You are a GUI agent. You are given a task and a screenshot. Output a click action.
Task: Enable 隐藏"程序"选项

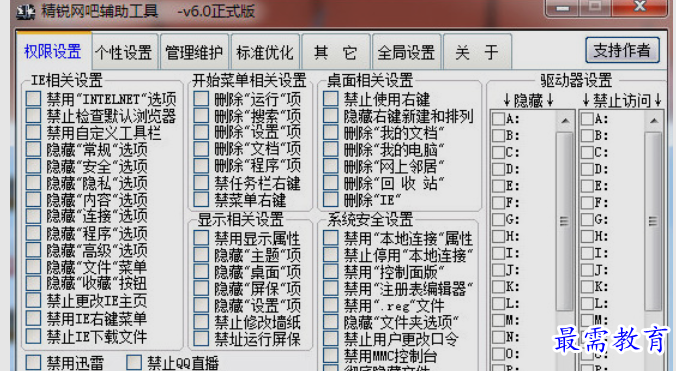pyautogui.click(x=33, y=233)
